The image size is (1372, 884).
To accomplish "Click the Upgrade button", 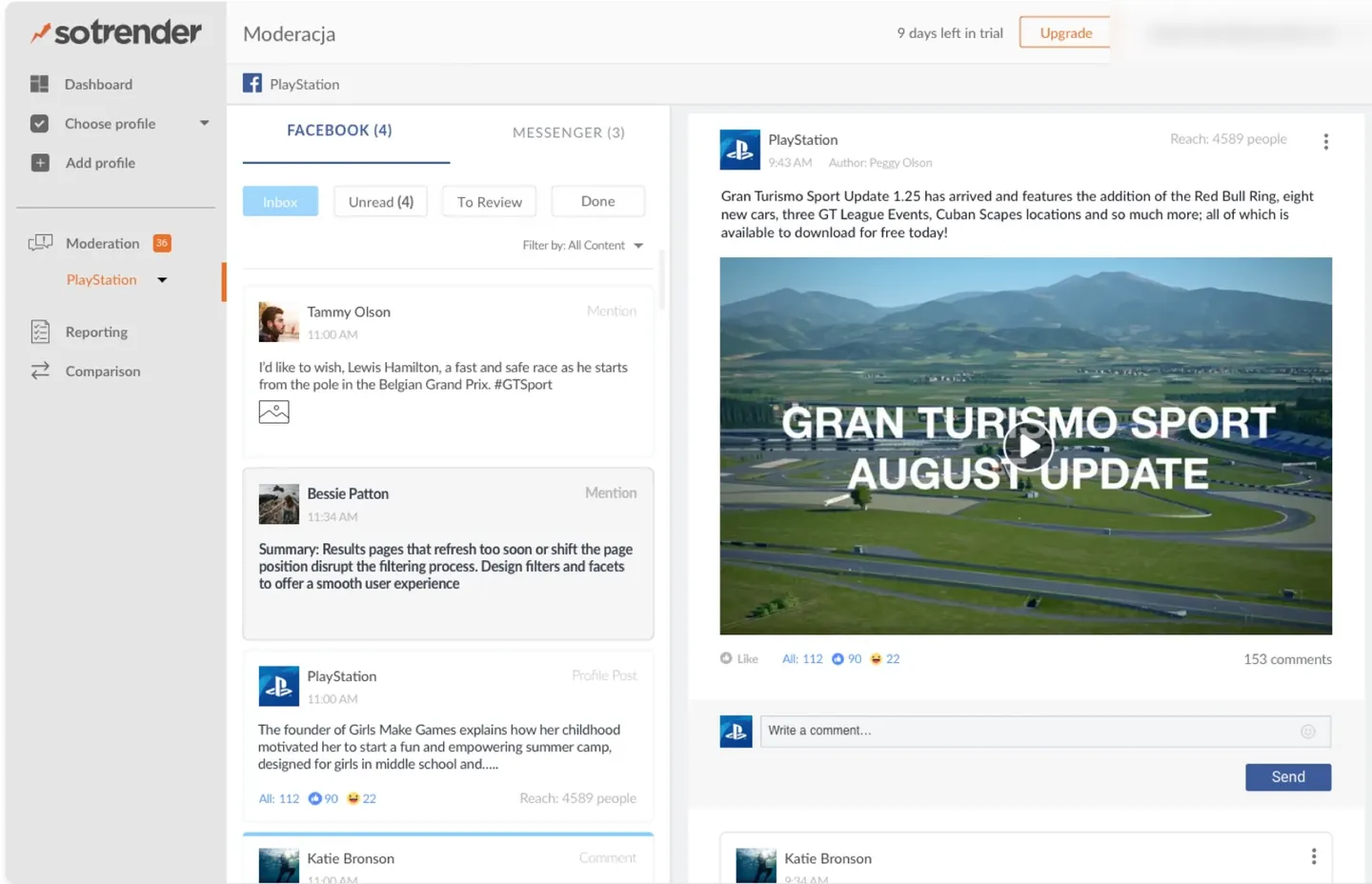I will point(1065,32).
